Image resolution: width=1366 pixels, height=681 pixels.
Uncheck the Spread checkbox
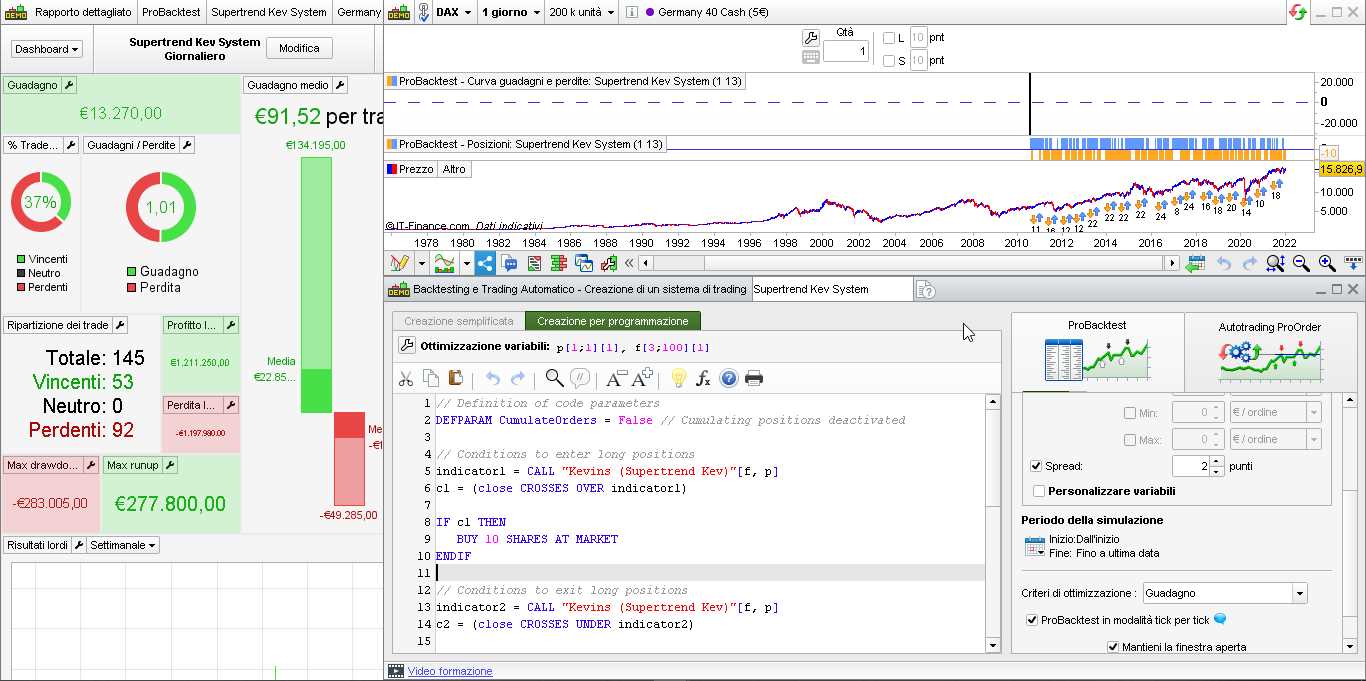(x=1036, y=466)
